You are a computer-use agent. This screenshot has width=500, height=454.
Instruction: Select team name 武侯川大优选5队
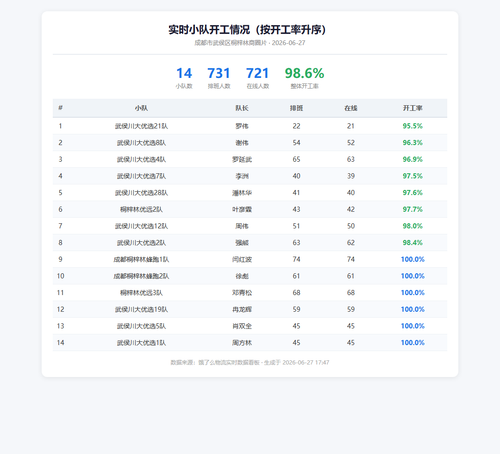point(141,326)
